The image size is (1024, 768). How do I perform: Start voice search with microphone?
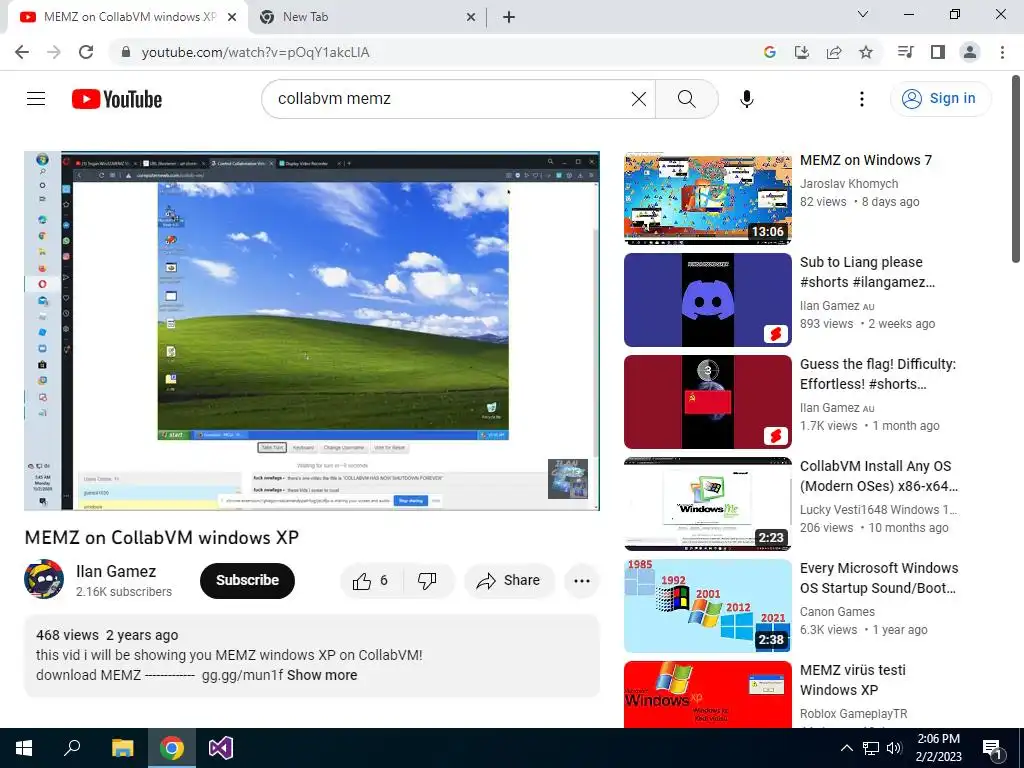click(x=746, y=99)
